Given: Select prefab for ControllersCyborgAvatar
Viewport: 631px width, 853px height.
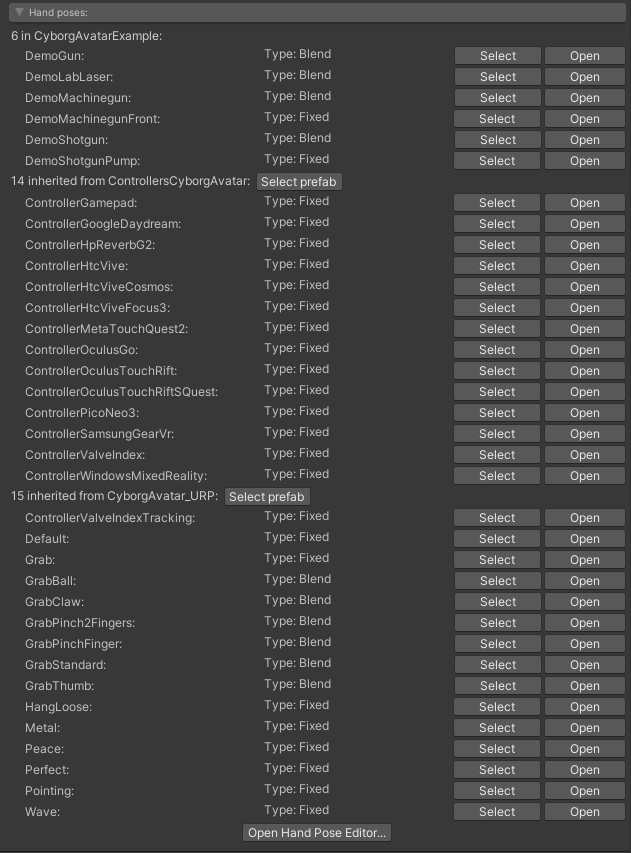Looking at the screenshot, I should tap(300, 182).
